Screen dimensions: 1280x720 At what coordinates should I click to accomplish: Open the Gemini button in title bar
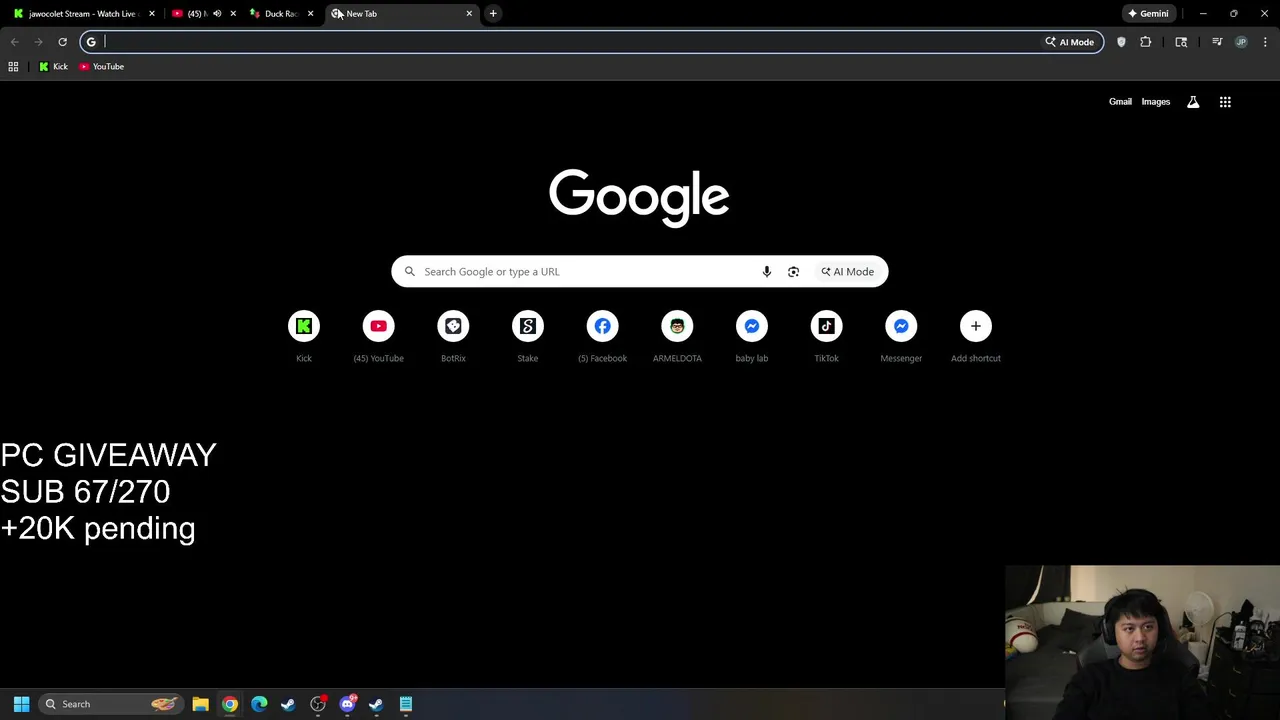[x=1148, y=14]
